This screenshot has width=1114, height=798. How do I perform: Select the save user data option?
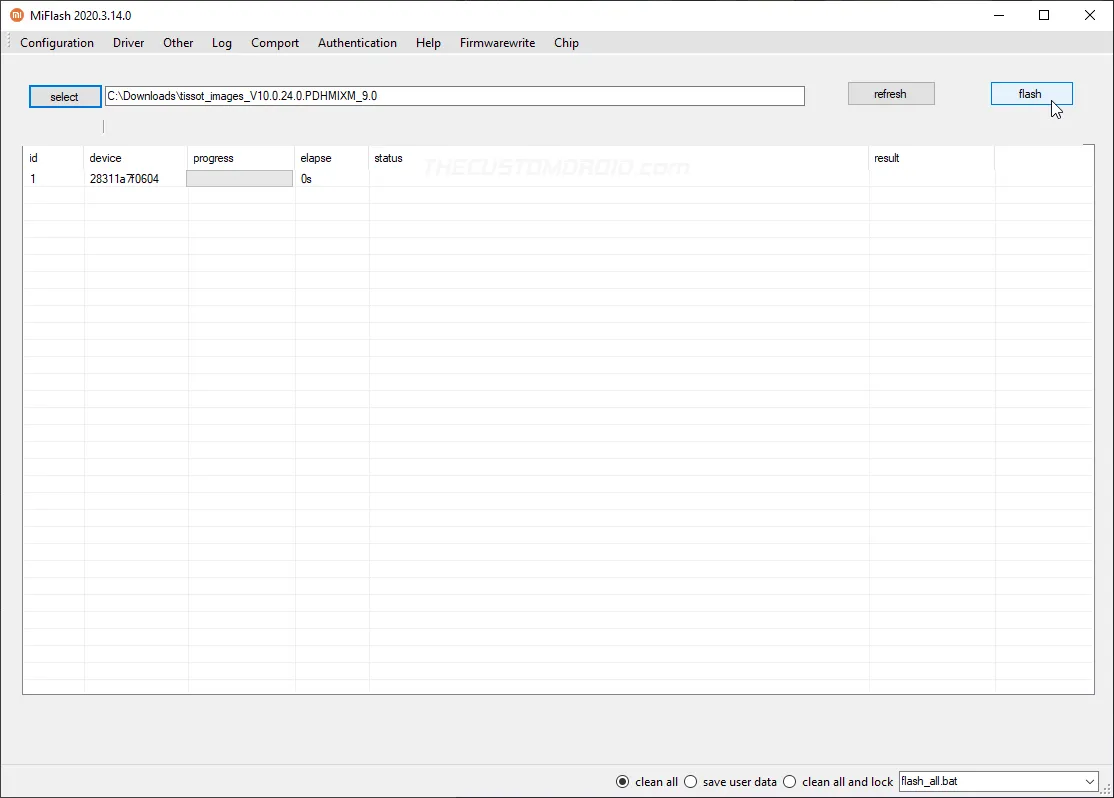point(690,781)
